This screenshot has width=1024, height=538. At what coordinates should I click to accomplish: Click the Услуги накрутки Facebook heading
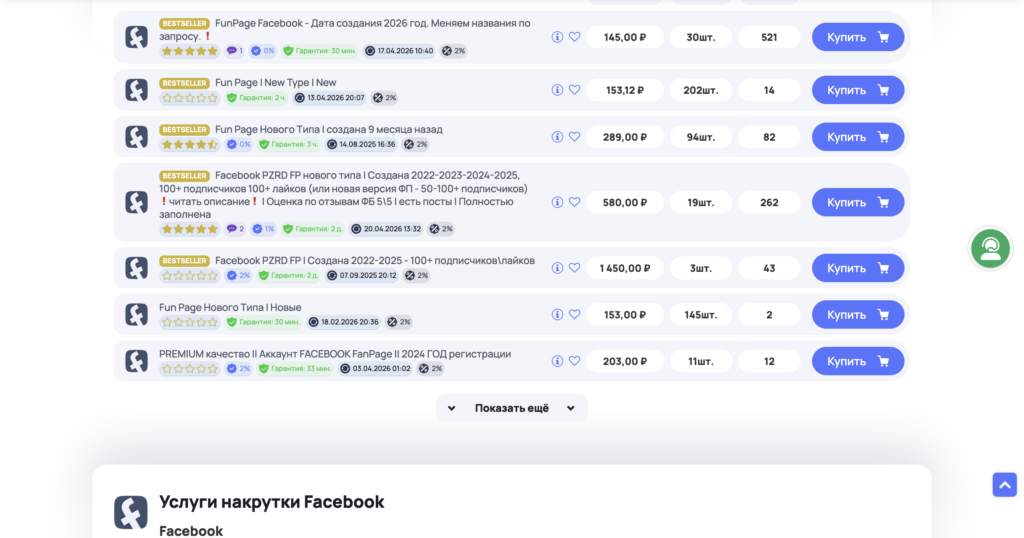272,502
